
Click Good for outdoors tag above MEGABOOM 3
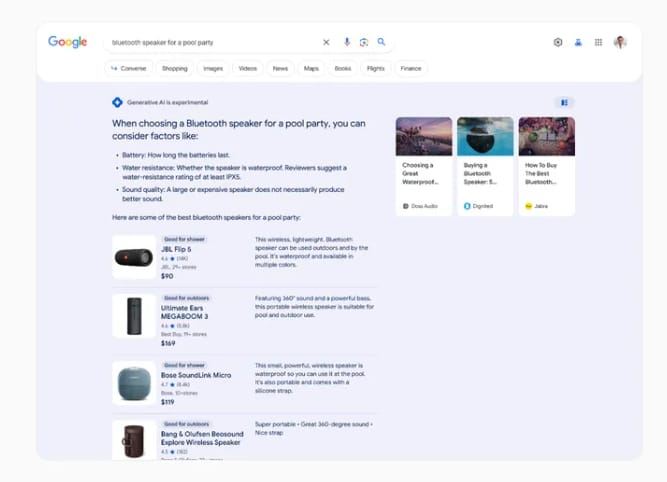tap(186, 298)
